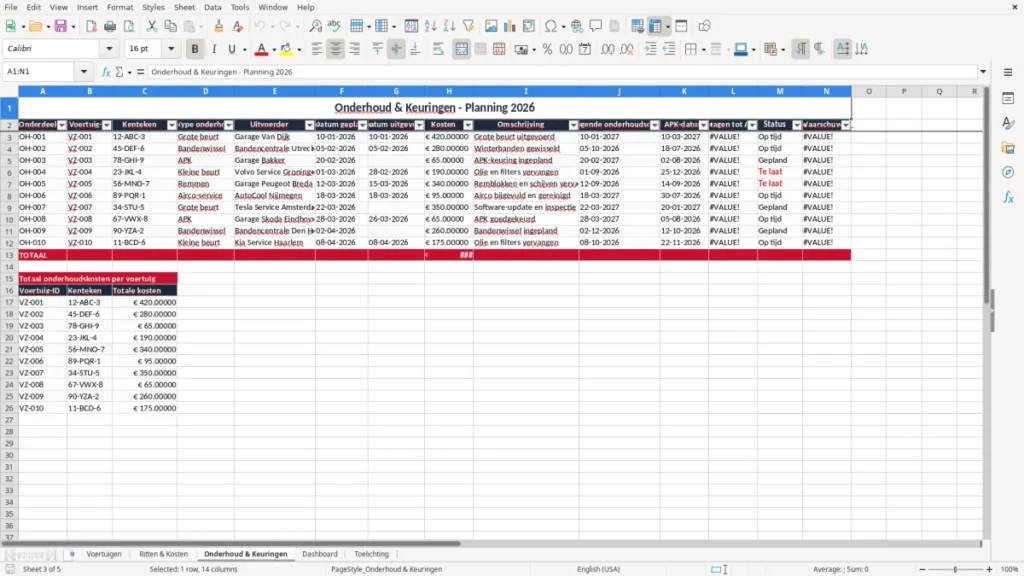Open filter dropdown for Uitvoerder column
Image resolution: width=1024 pixels, height=576 pixels.
click(310, 125)
